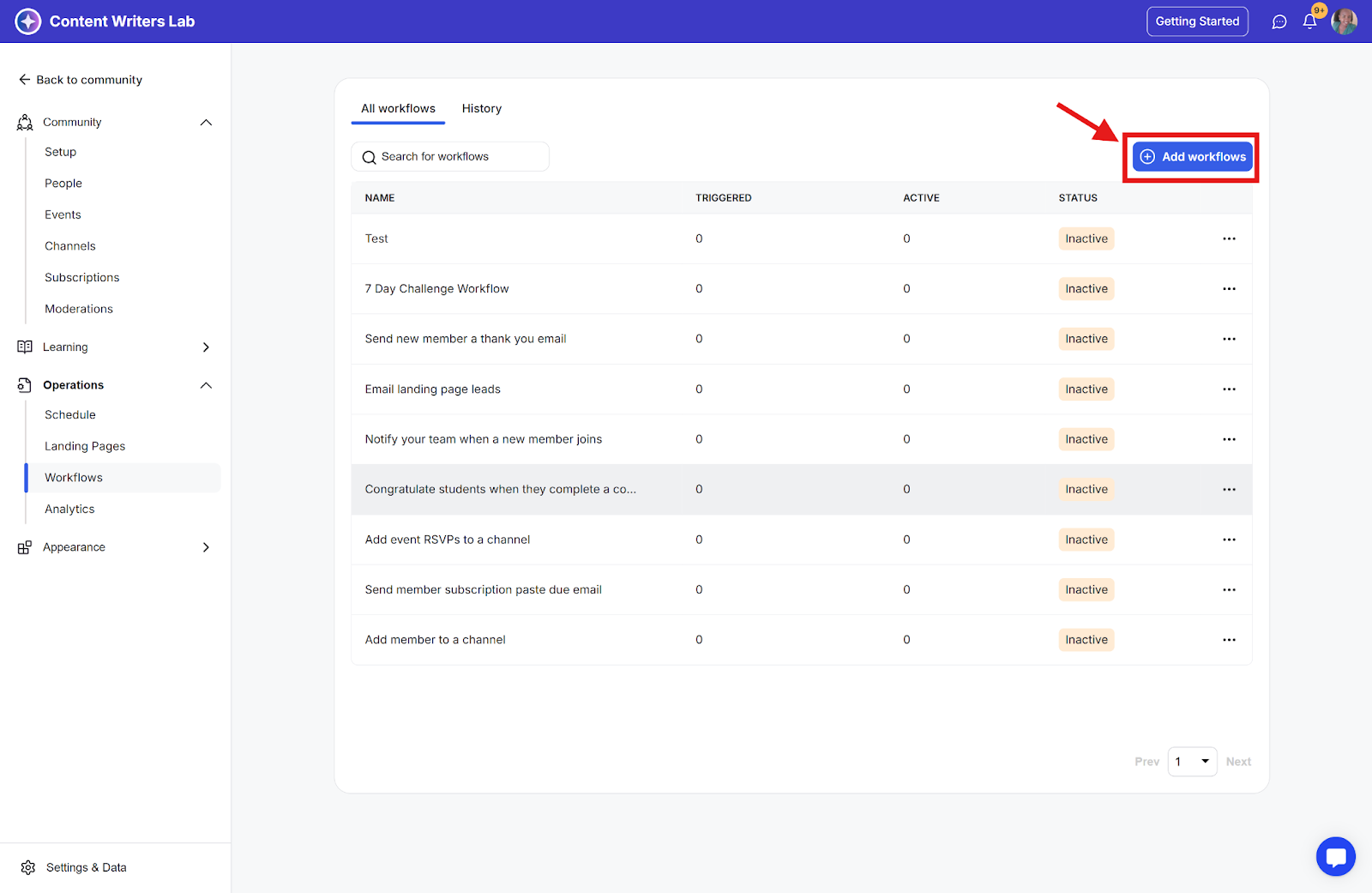Click the Getting Started button
The width and height of the screenshot is (1372, 893).
tap(1197, 21)
